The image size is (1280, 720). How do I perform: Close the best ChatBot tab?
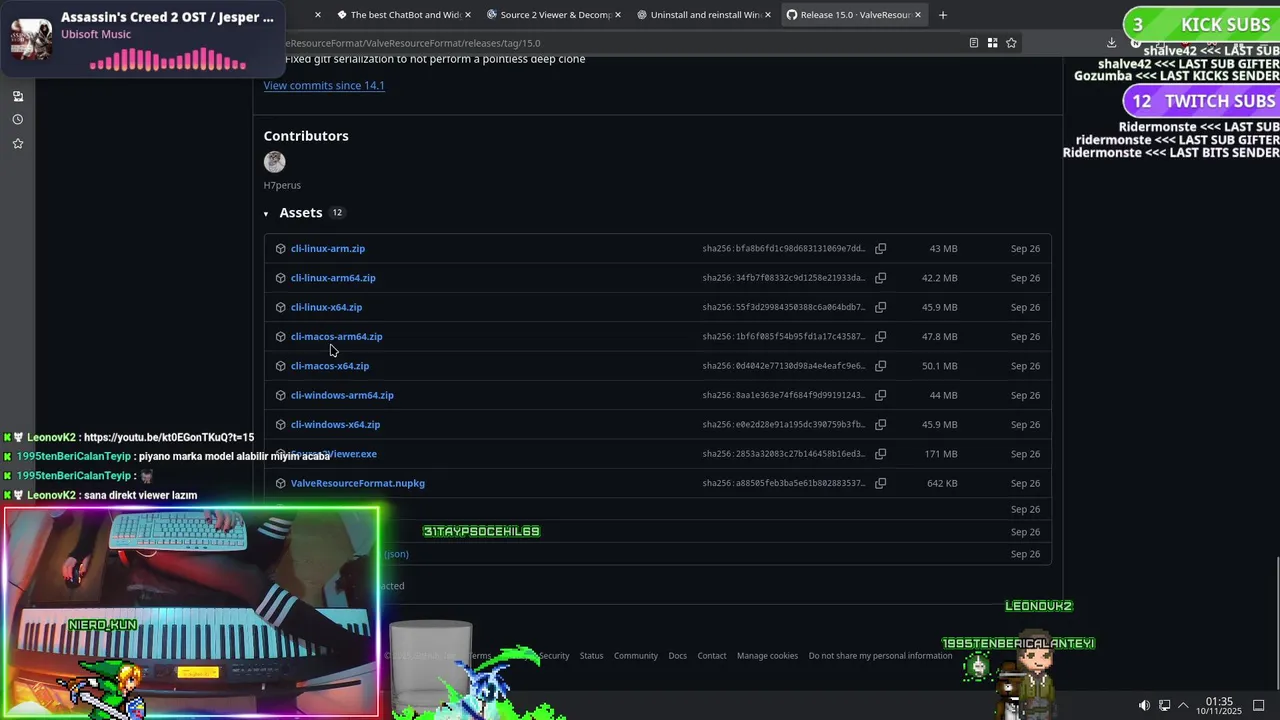(468, 15)
